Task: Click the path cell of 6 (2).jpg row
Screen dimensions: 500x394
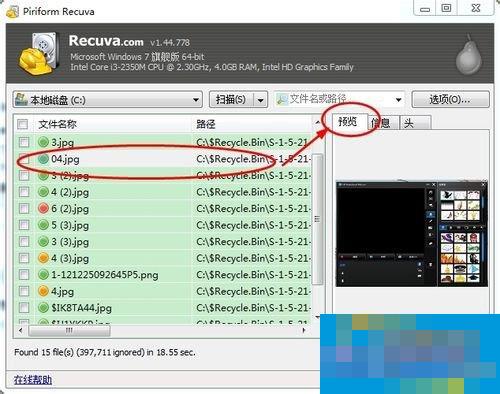Action: click(253, 209)
